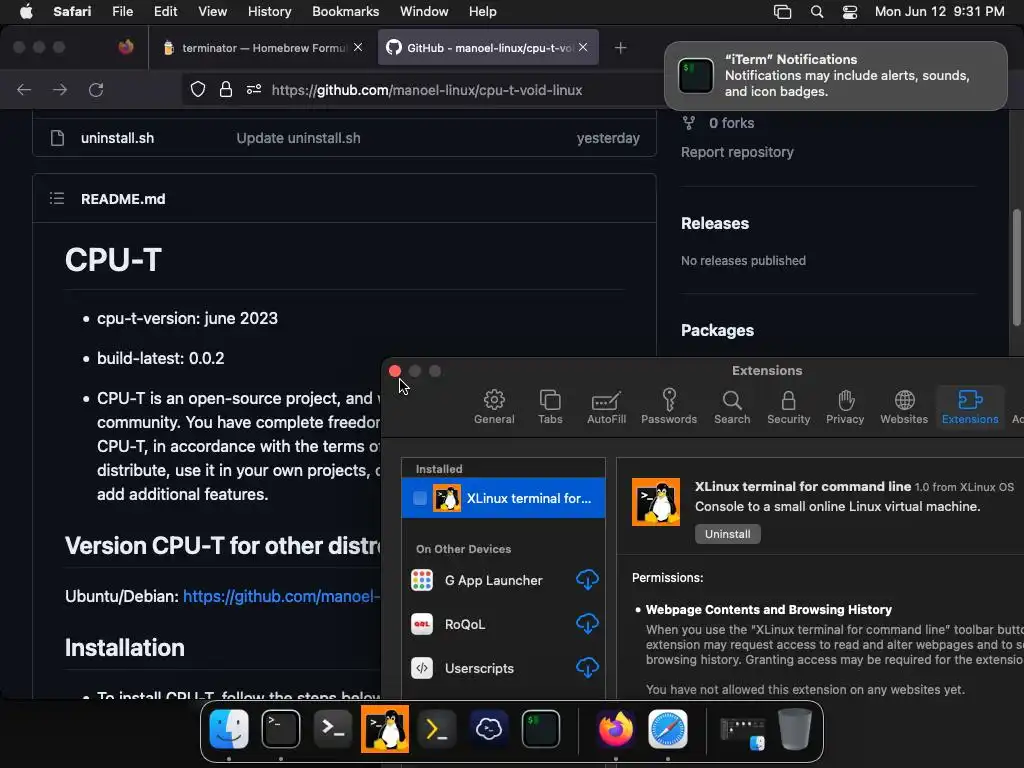Click the large XLinux penguin icon

[x=656, y=502]
